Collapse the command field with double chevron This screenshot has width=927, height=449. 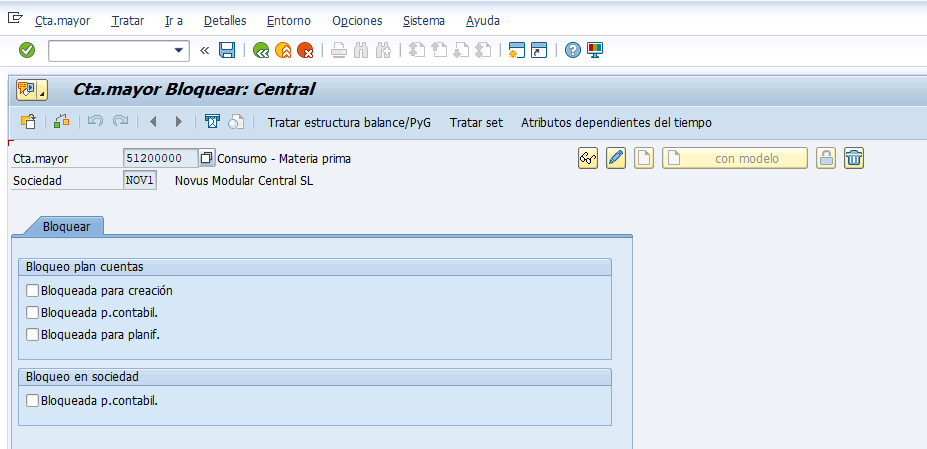[x=205, y=51]
